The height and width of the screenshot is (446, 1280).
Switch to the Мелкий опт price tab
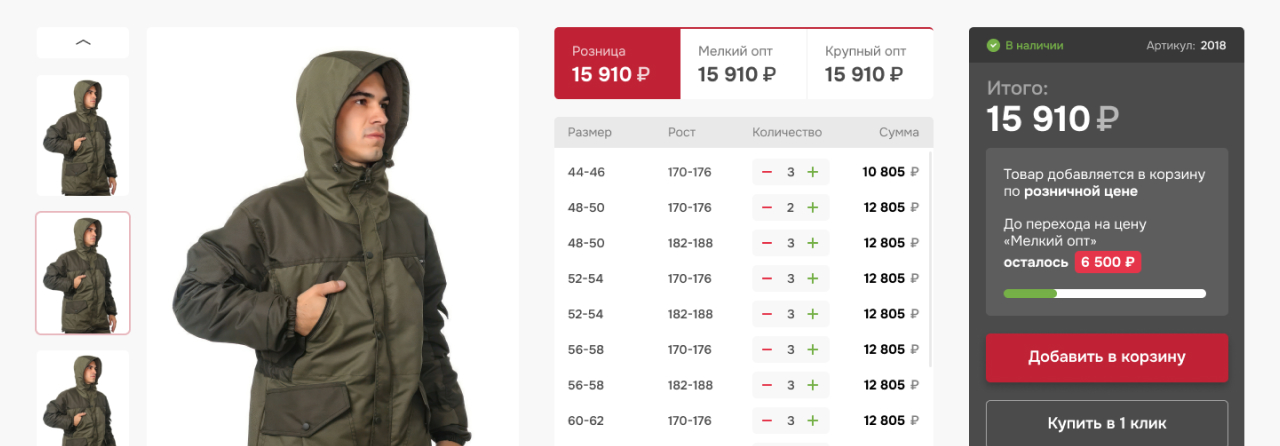click(x=743, y=63)
